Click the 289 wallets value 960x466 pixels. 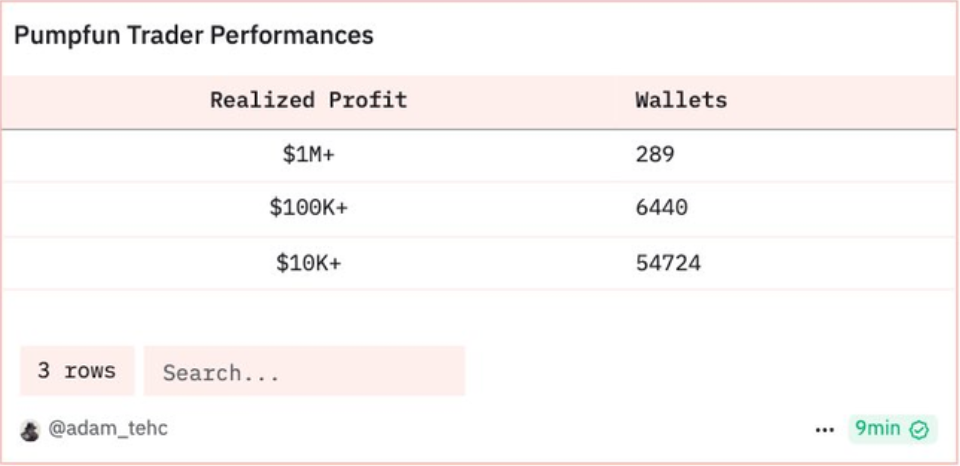tap(655, 155)
